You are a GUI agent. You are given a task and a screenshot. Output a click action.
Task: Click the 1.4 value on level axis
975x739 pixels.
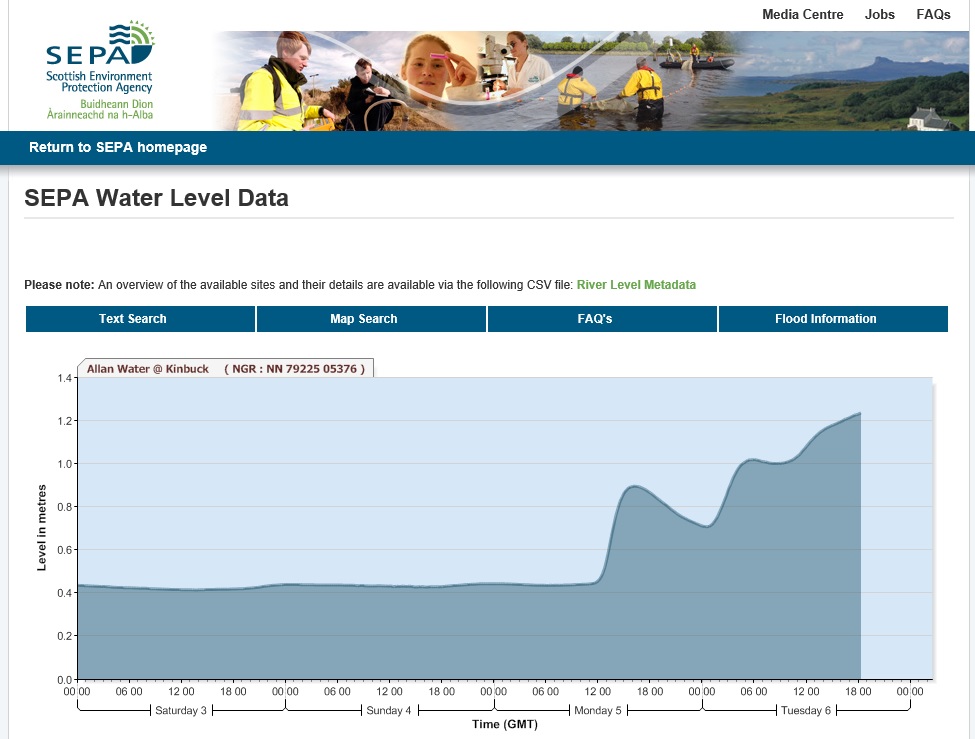65,378
